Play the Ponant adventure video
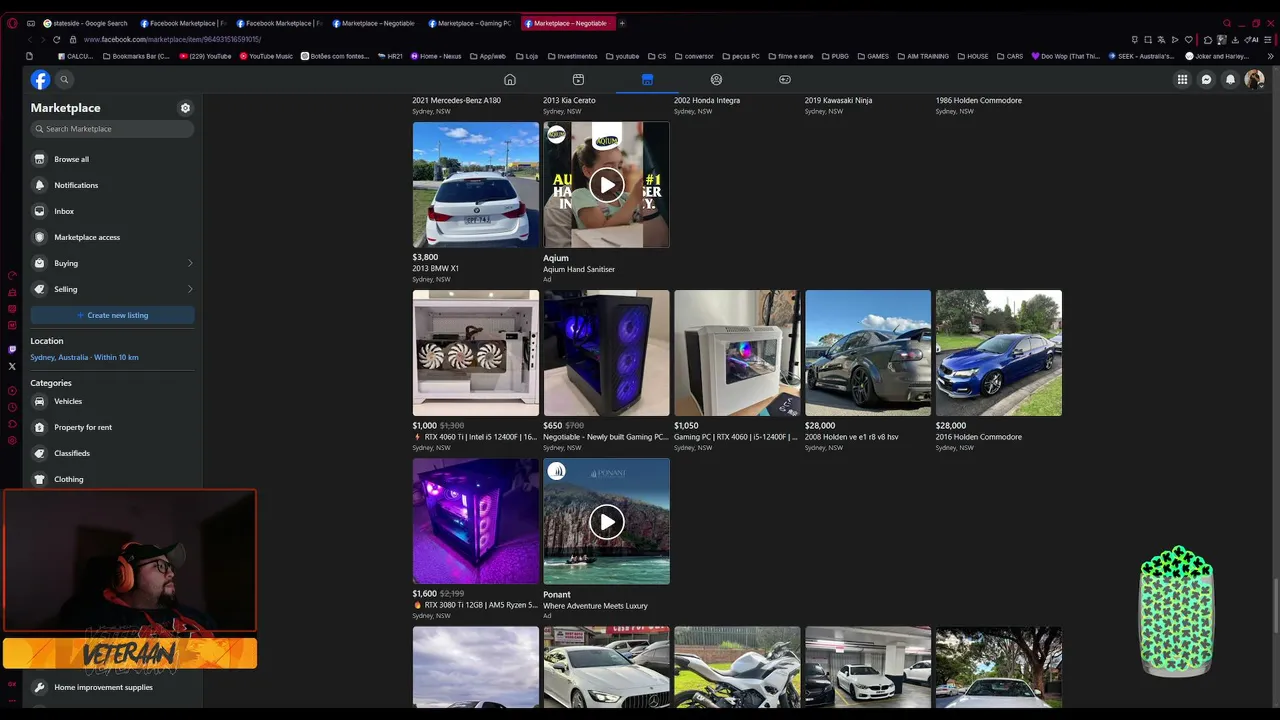The width and height of the screenshot is (1280, 720). (x=606, y=521)
